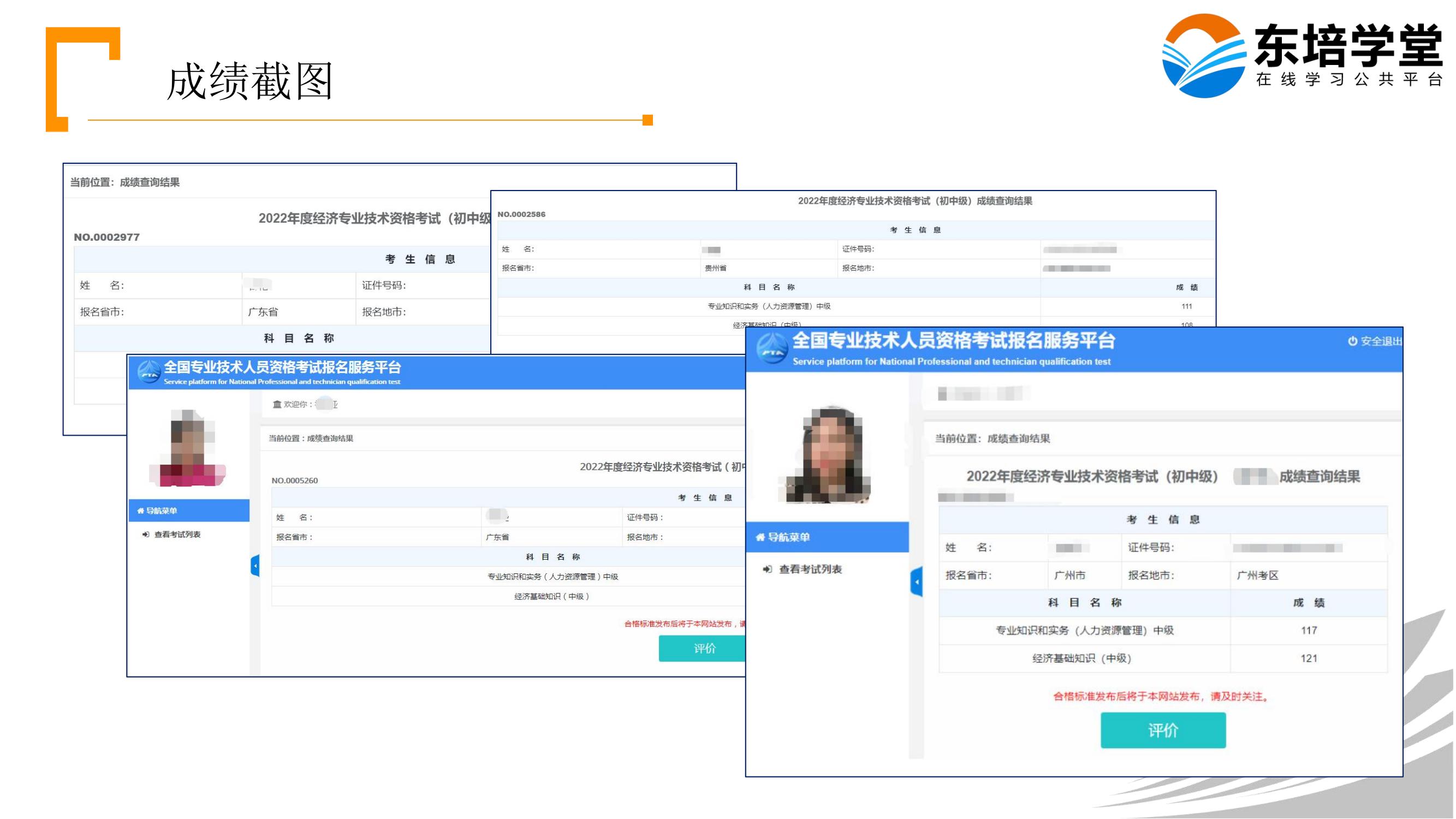The height and width of the screenshot is (819, 1456).
Task: Click arrow icon beside right 查看考试列表
Action: point(767,569)
